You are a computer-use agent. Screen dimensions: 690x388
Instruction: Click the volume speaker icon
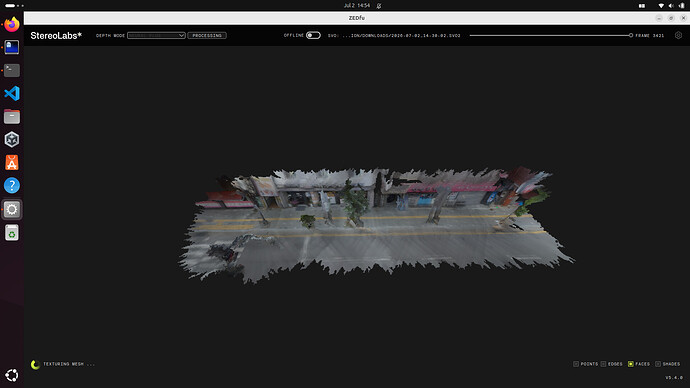click(671, 6)
